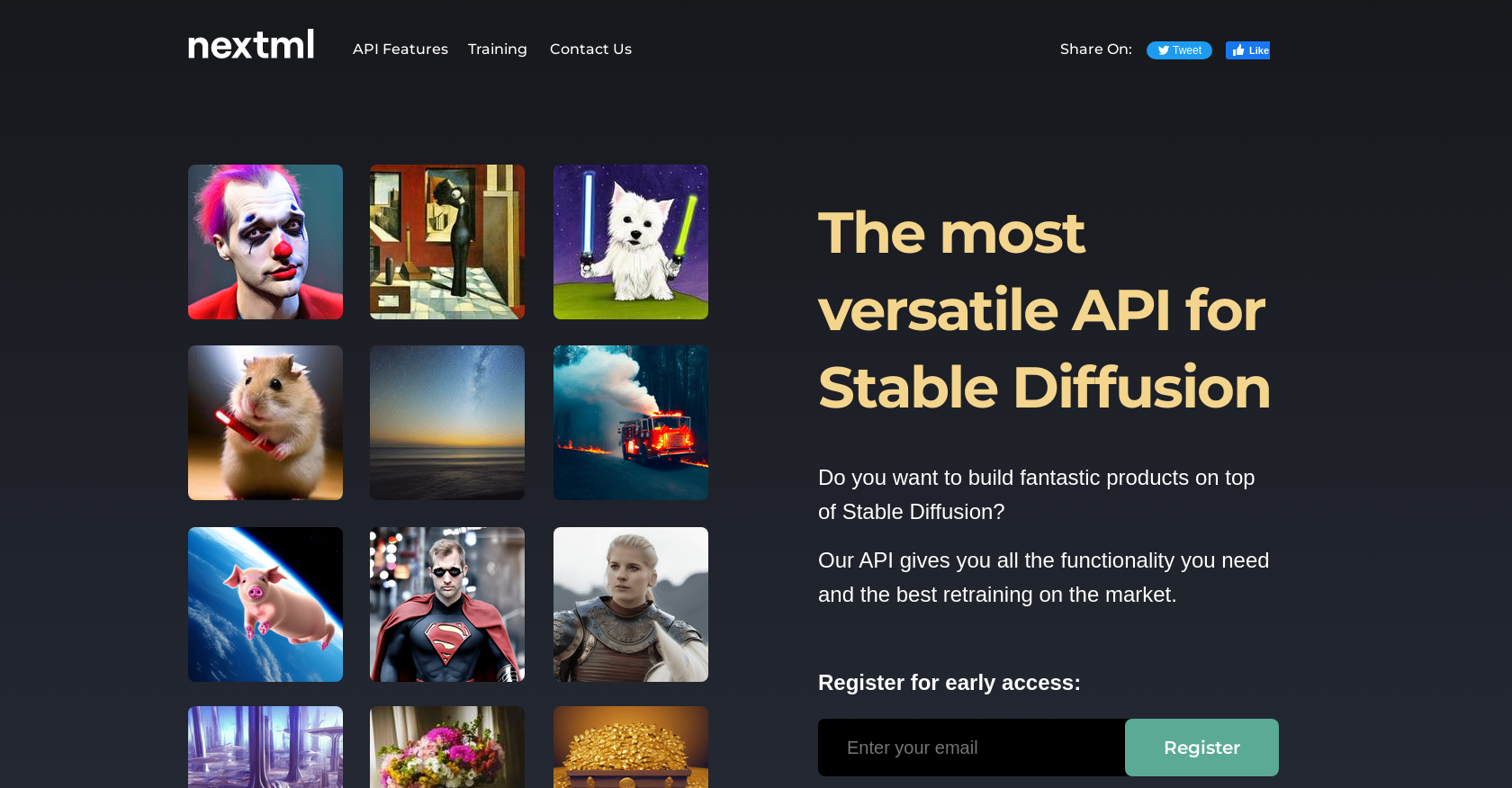Image resolution: width=1512 pixels, height=788 pixels.
Task: Open the starry night sunset image
Action: click(x=447, y=423)
